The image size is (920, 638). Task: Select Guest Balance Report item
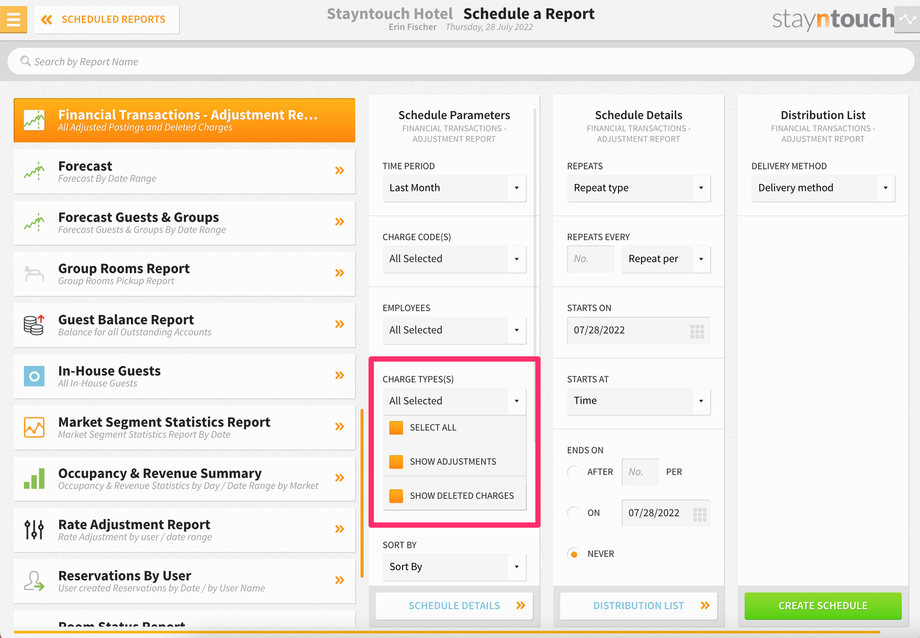coord(184,325)
